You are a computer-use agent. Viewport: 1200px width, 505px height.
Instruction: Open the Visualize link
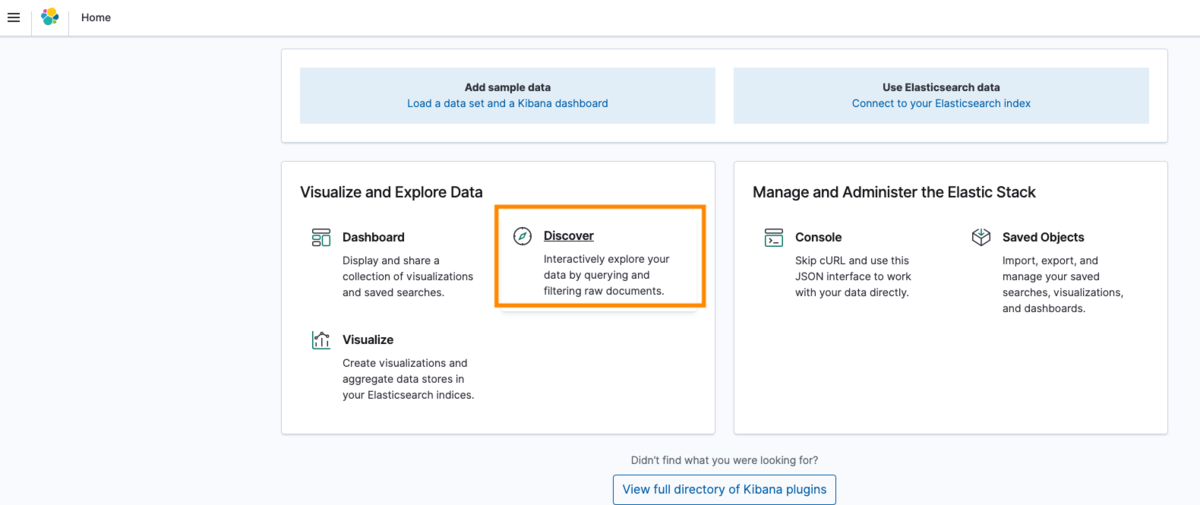coord(368,340)
